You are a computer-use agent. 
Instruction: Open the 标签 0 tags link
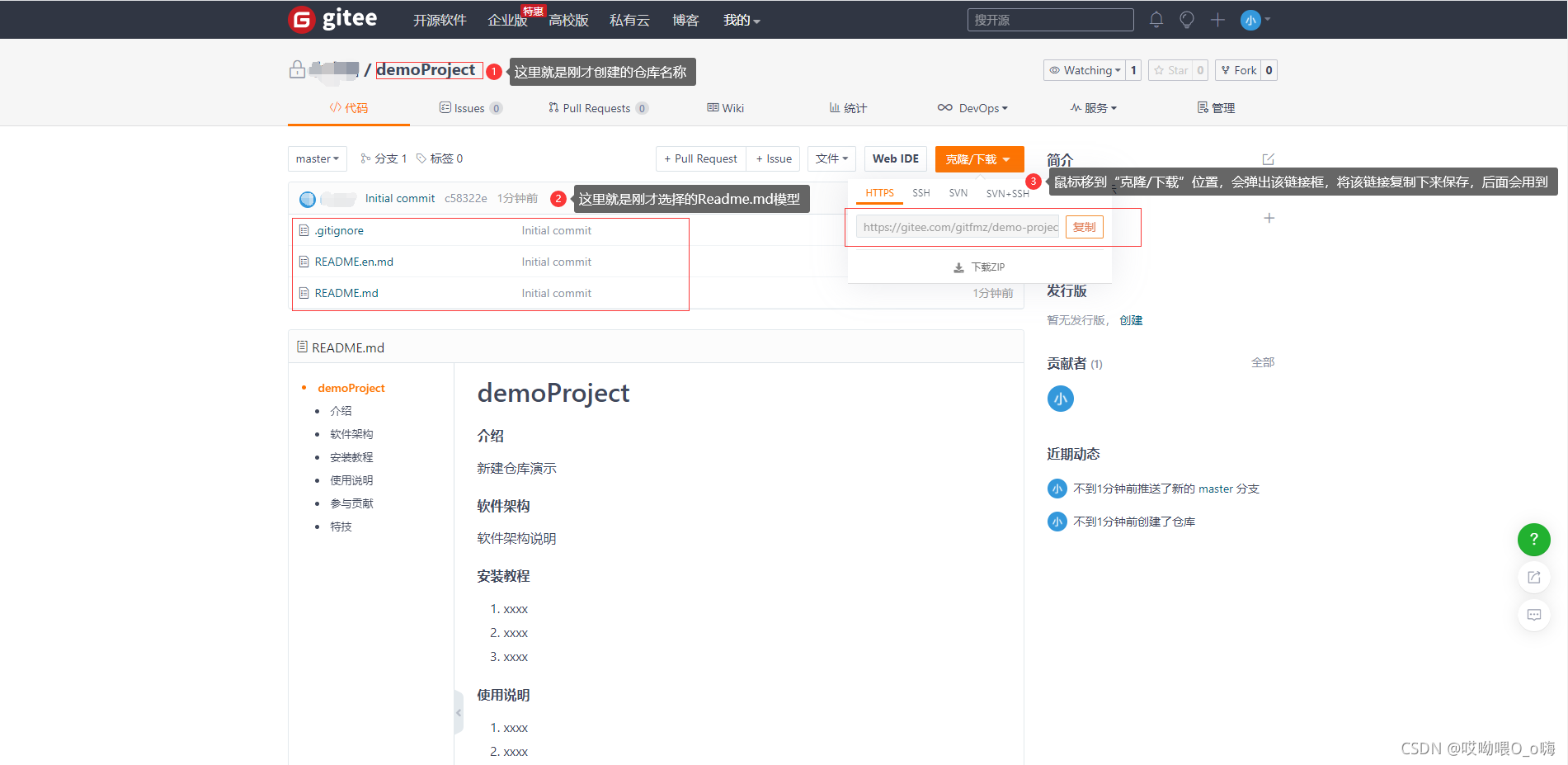pos(440,158)
